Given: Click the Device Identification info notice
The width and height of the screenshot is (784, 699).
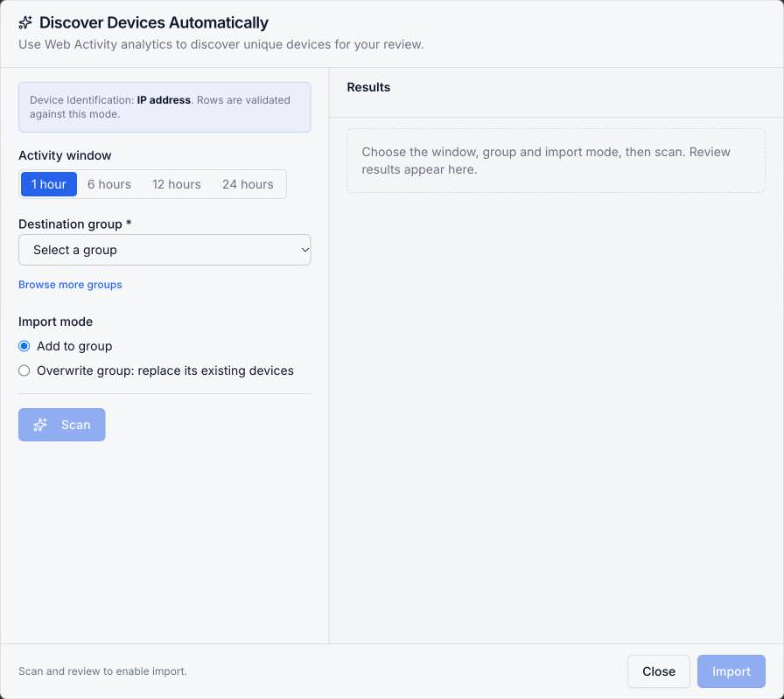Looking at the screenshot, I should point(164,107).
